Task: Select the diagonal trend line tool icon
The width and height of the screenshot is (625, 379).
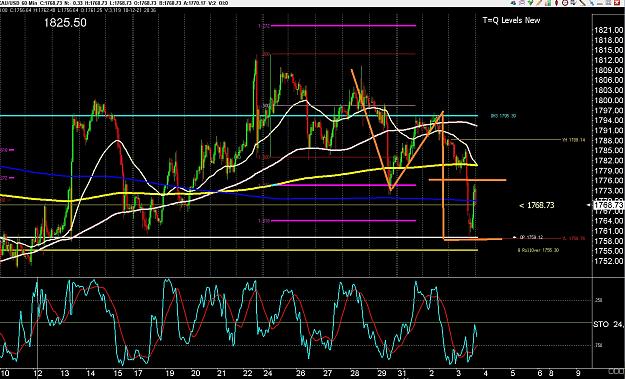Action: [582, 3]
